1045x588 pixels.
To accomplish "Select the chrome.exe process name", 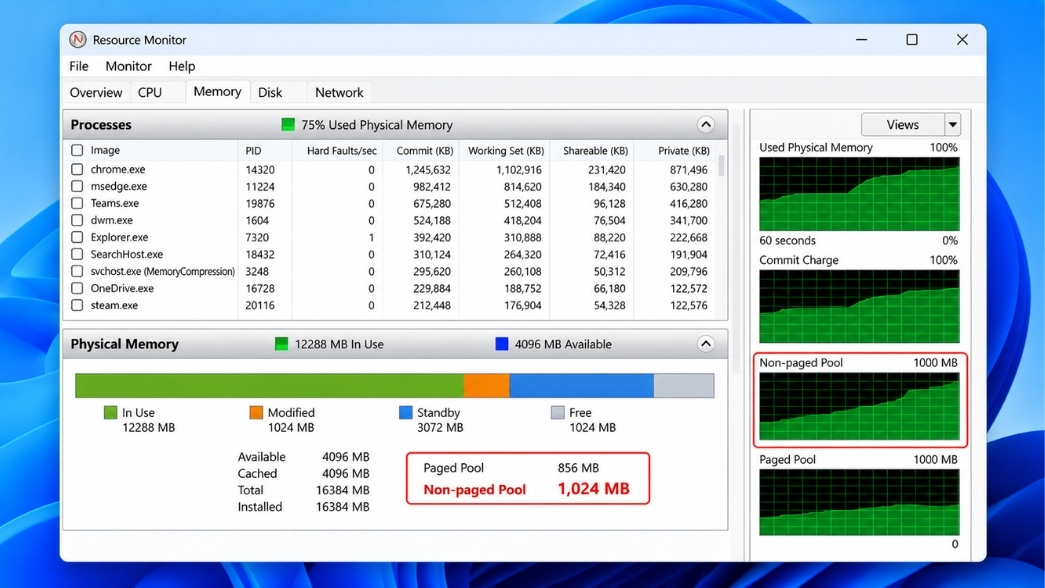I will 118,169.
